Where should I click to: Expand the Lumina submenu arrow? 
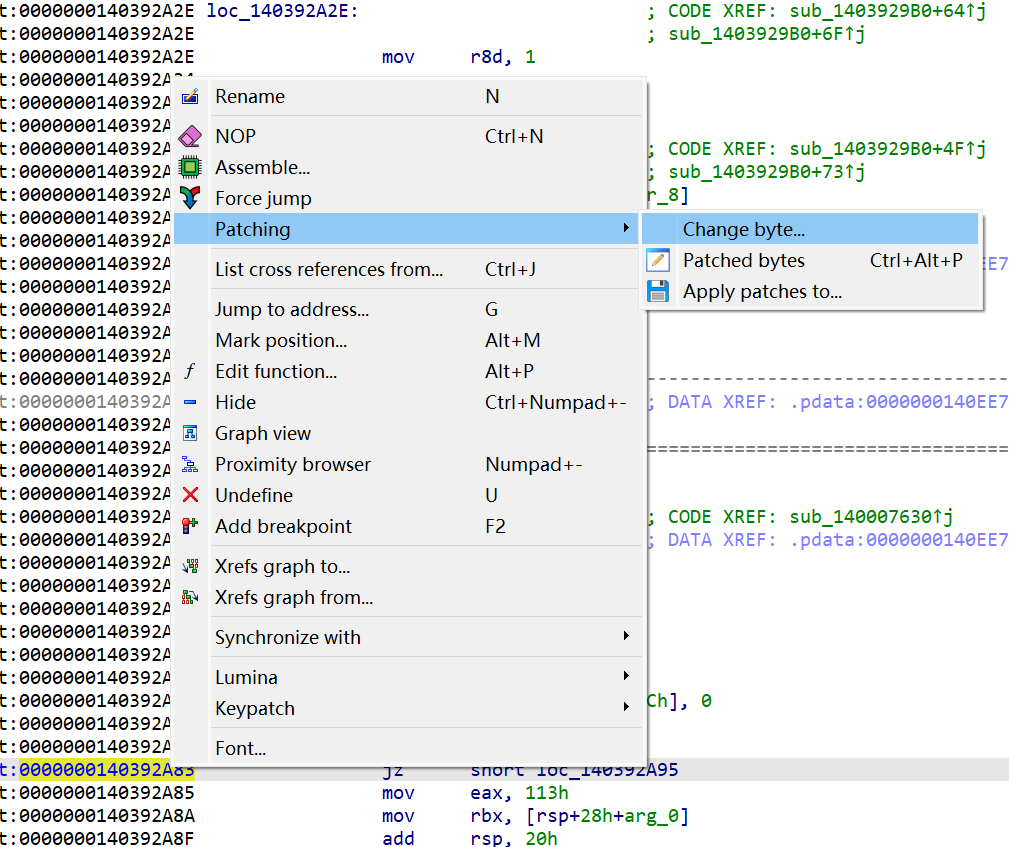(x=627, y=677)
